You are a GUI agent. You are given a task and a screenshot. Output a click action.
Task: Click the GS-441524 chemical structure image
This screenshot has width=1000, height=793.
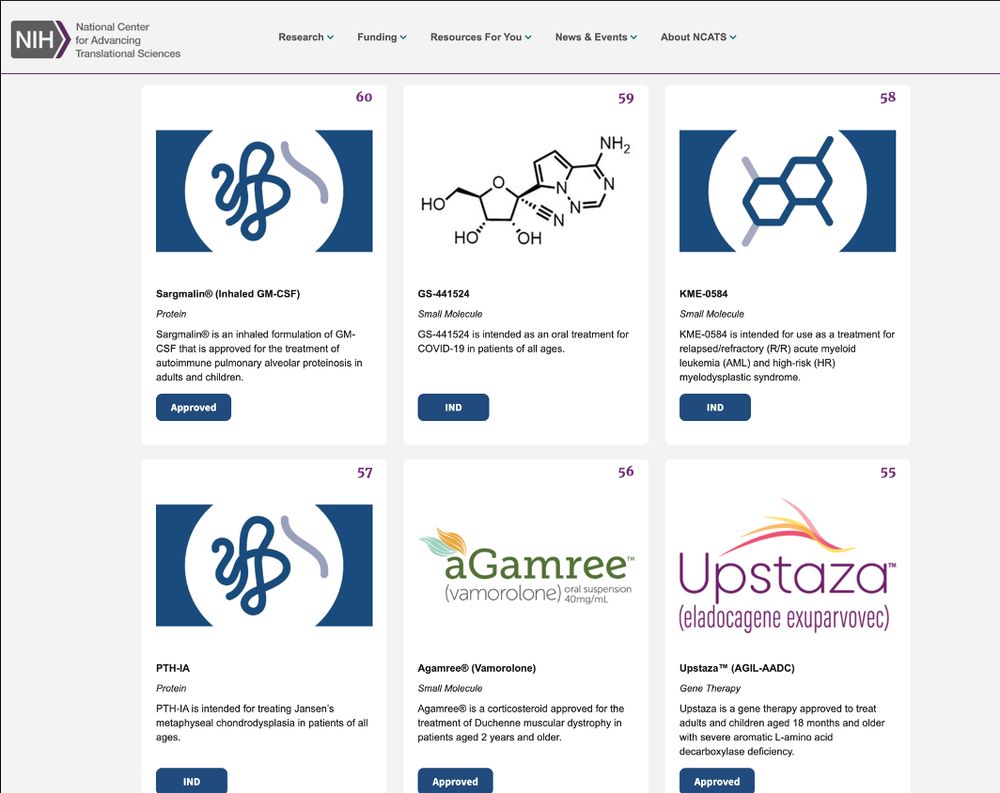pyautogui.click(x=526, y=191)
